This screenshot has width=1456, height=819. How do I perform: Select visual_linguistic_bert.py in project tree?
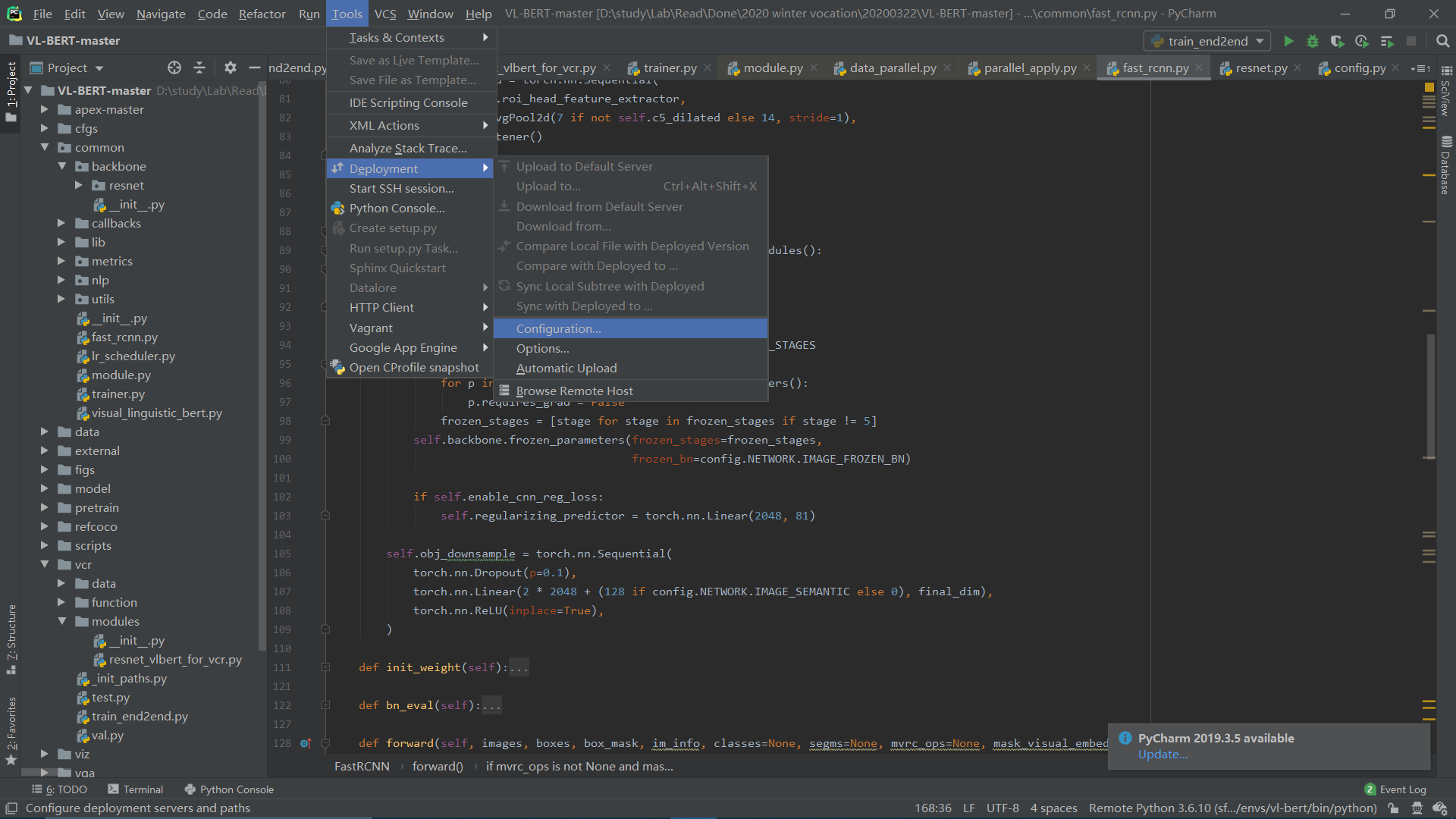point(156,413)
